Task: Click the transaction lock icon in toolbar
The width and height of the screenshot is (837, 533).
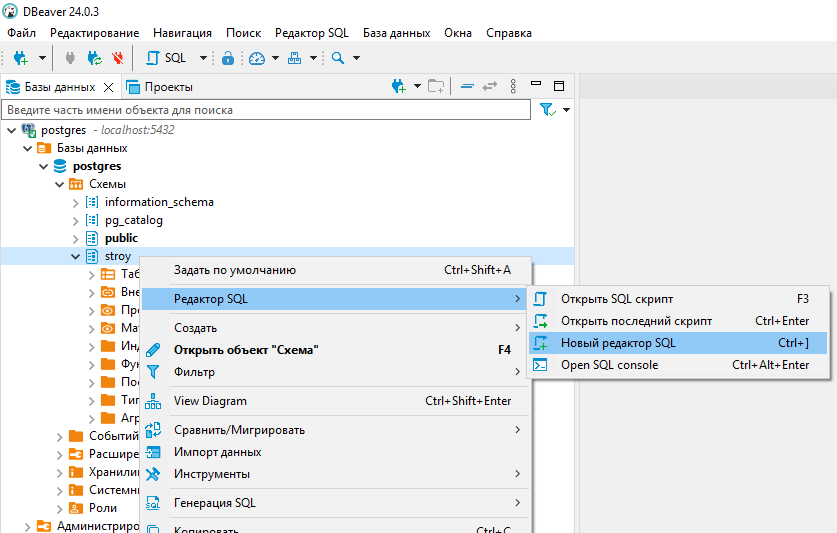Action: 228,58
